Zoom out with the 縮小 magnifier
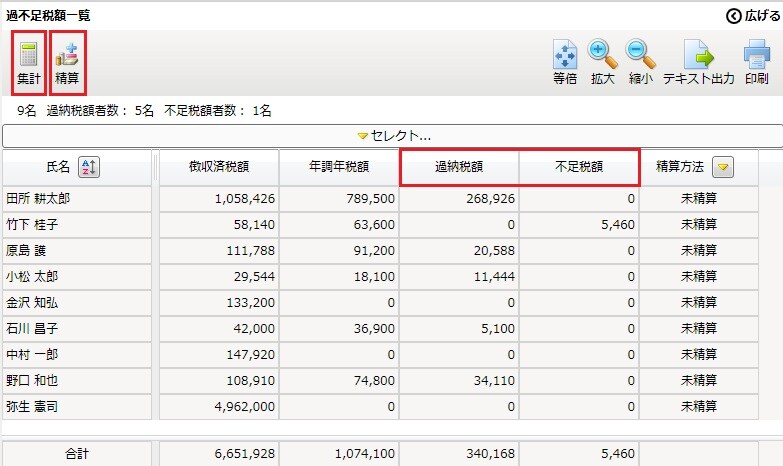The width and height of the screenshot is (783, 466). pos(640,61)
